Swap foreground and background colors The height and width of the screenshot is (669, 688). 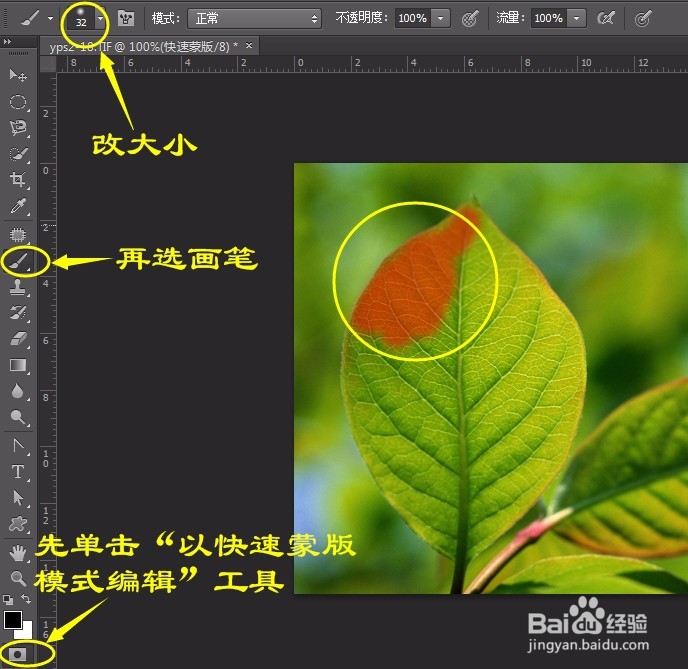click(26, 599)
